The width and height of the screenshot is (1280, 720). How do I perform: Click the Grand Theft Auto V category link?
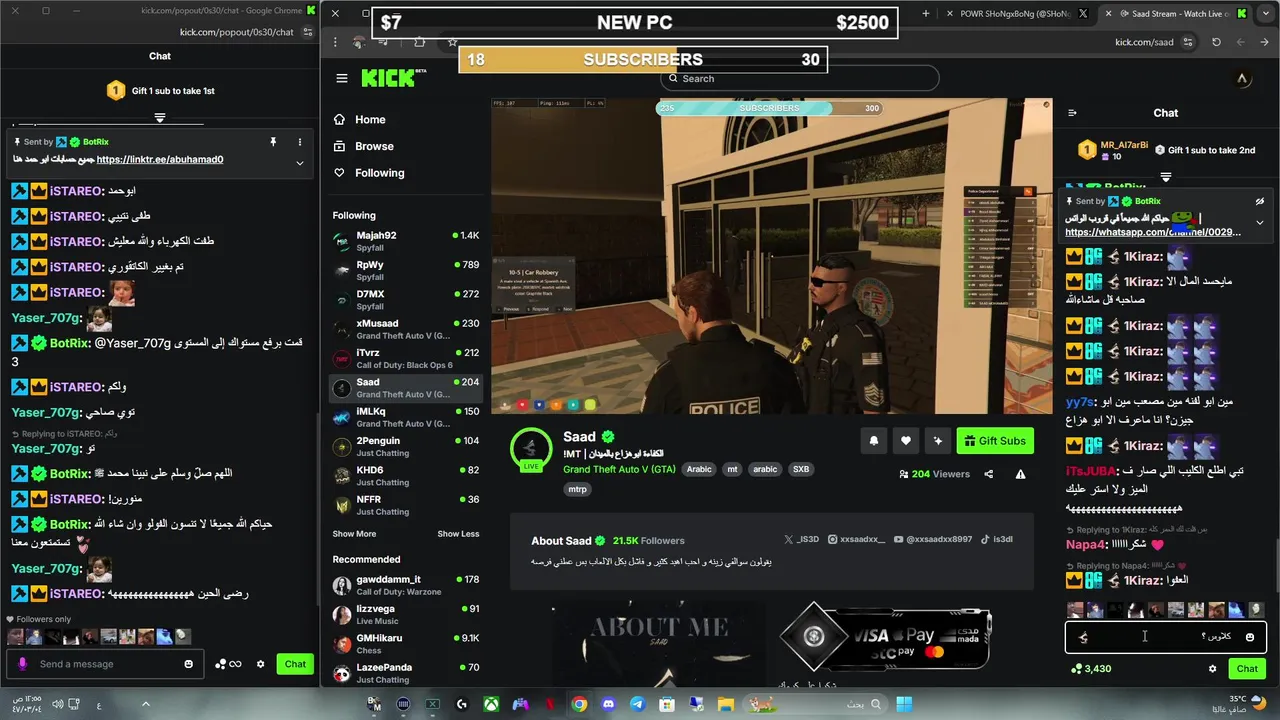(x=619, y=469)
